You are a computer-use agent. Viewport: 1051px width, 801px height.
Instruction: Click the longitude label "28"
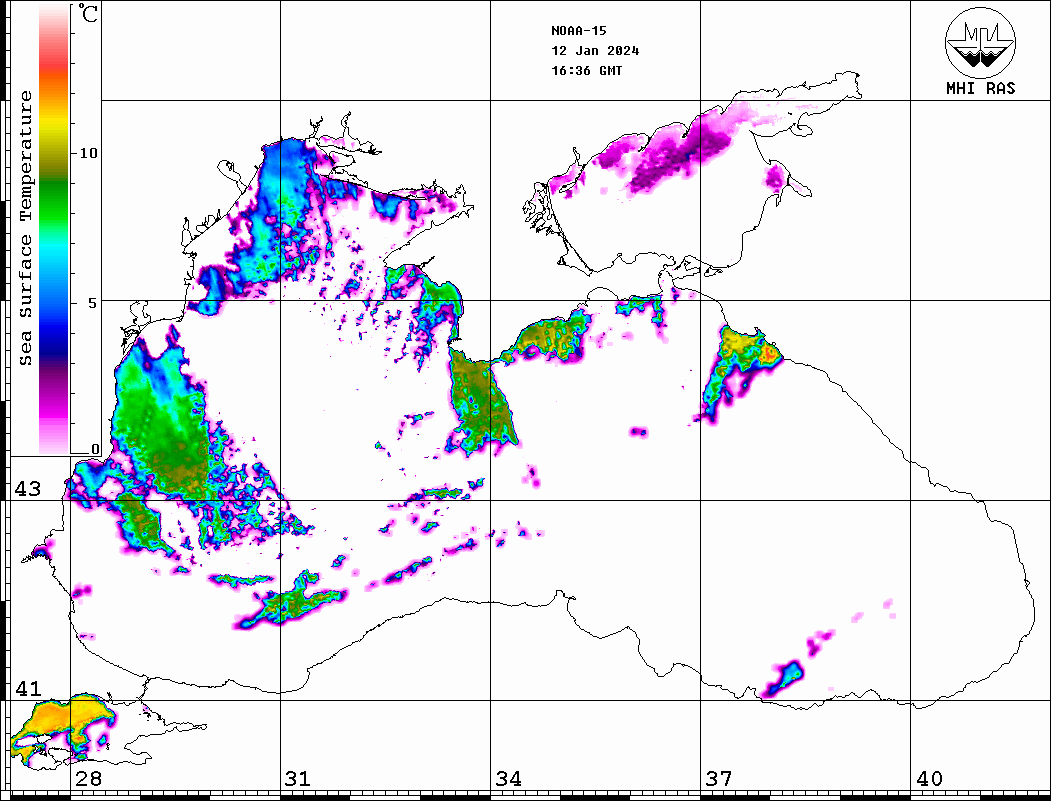(x=88, y=779)
